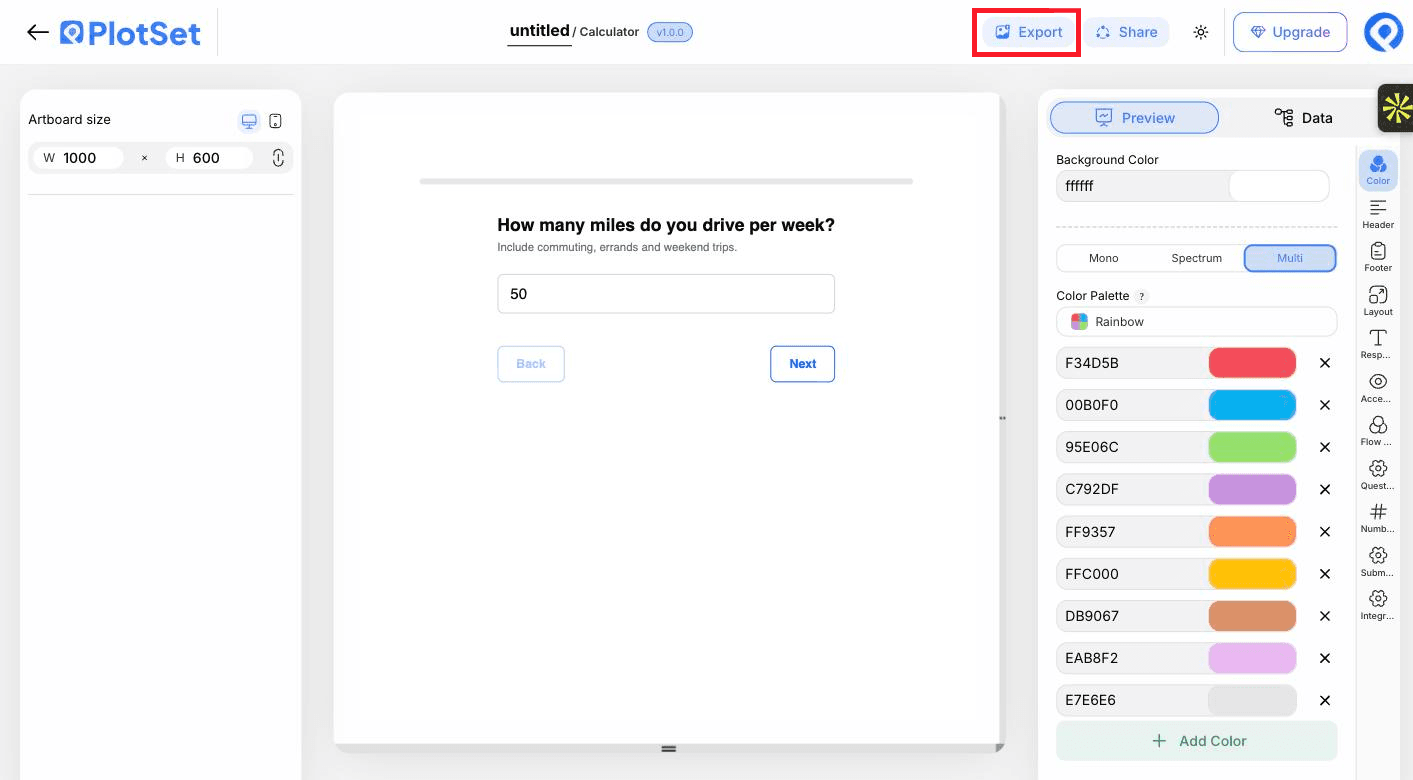1413x780 pixels.
Task: Select the desktop artboard size icon
Action: point(249,121)
